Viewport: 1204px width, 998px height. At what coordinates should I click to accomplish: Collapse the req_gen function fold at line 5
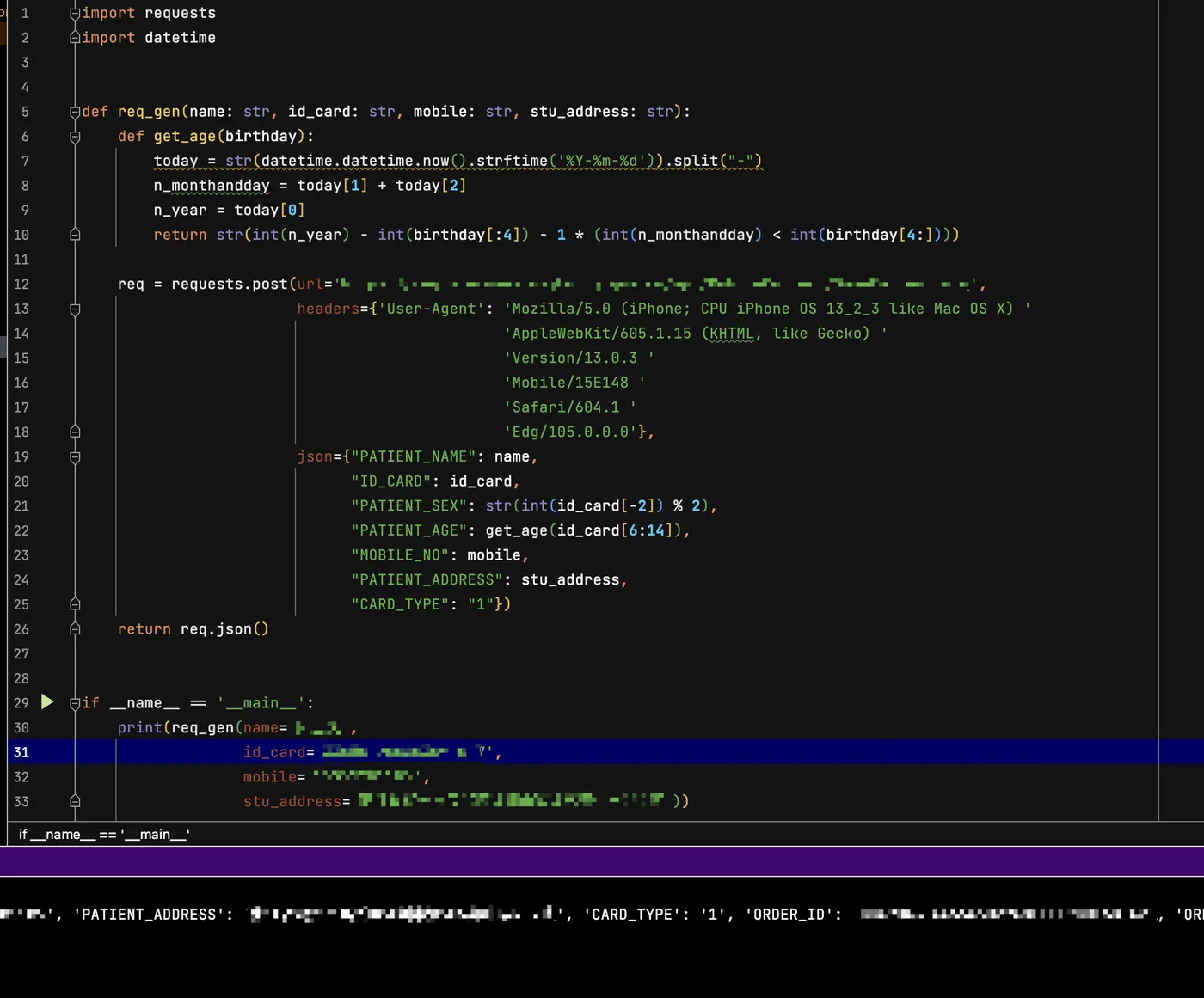pyautogui.click(x=75, y=112)
